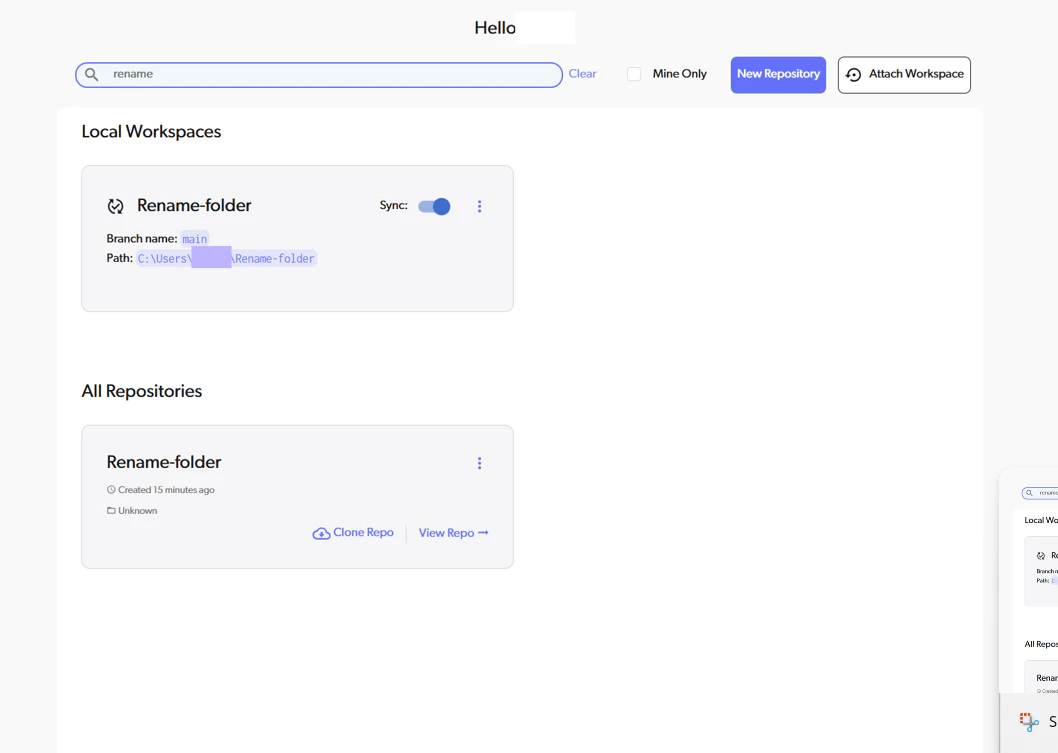Click the search magnifier icon
Image resolution: width=1058 pixels, height=753 pixels.
pos(92,75)
